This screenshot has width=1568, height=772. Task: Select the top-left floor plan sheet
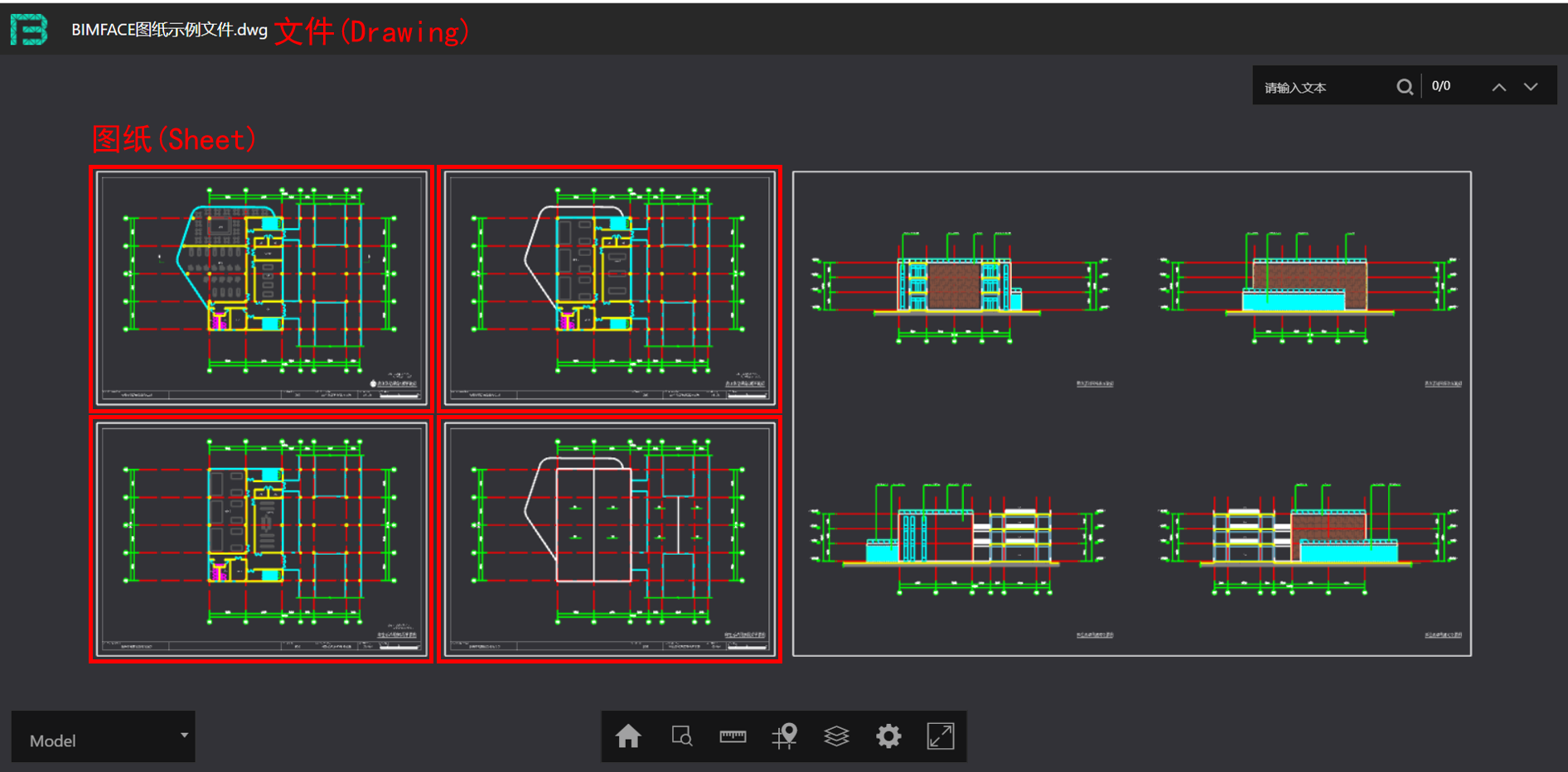tap(261, 288)
